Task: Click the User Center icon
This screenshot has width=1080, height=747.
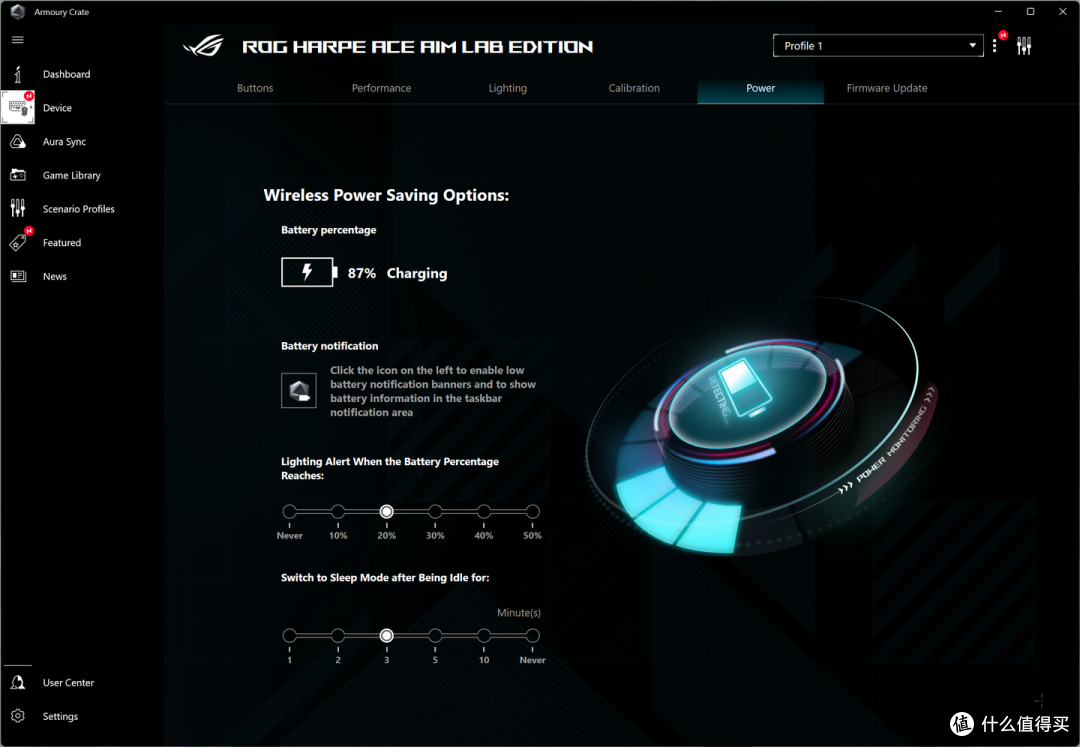Action: coord(18,682)
